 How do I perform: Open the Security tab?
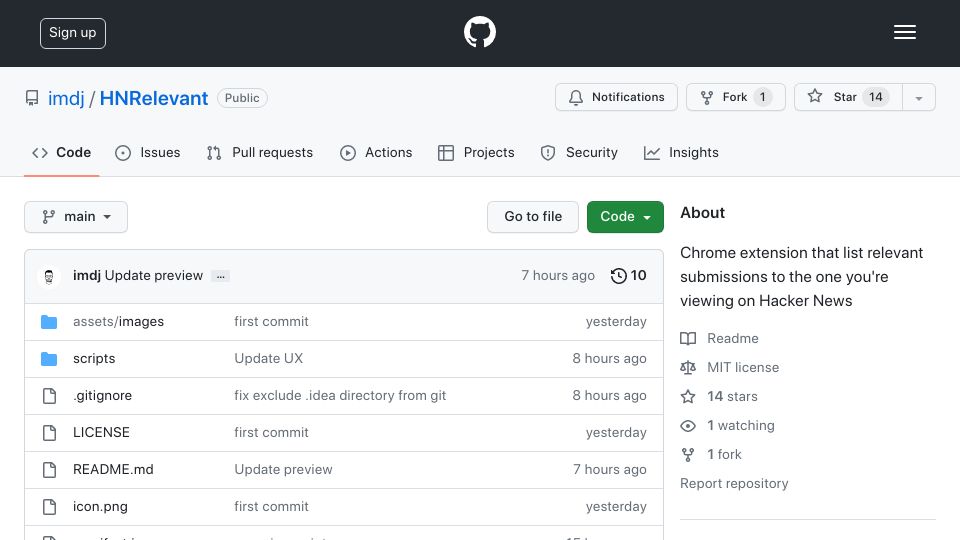click(579, 152)
